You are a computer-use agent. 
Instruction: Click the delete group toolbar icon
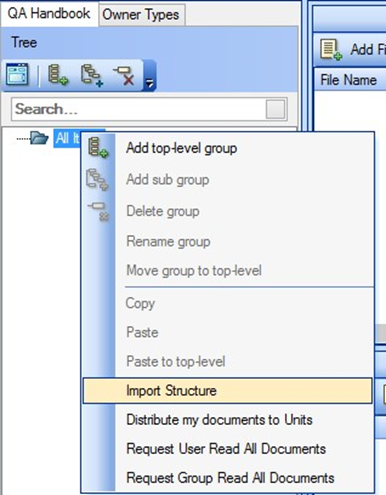tap(124, 75)
